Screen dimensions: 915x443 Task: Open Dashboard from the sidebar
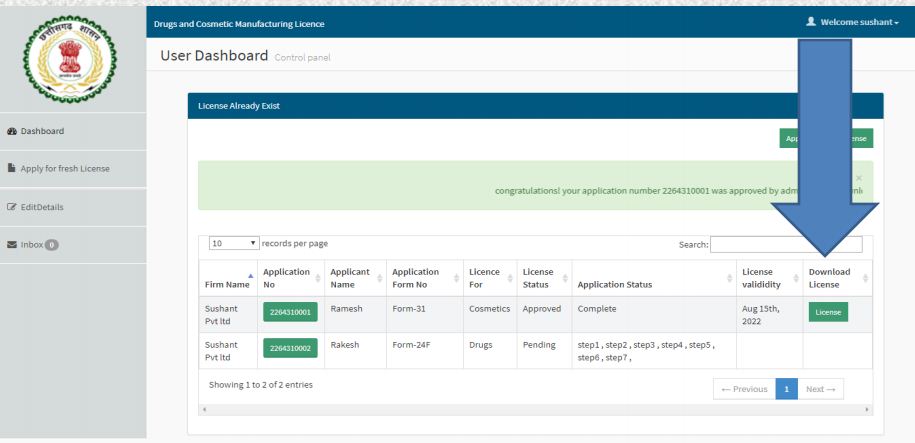tap(44, 130)
